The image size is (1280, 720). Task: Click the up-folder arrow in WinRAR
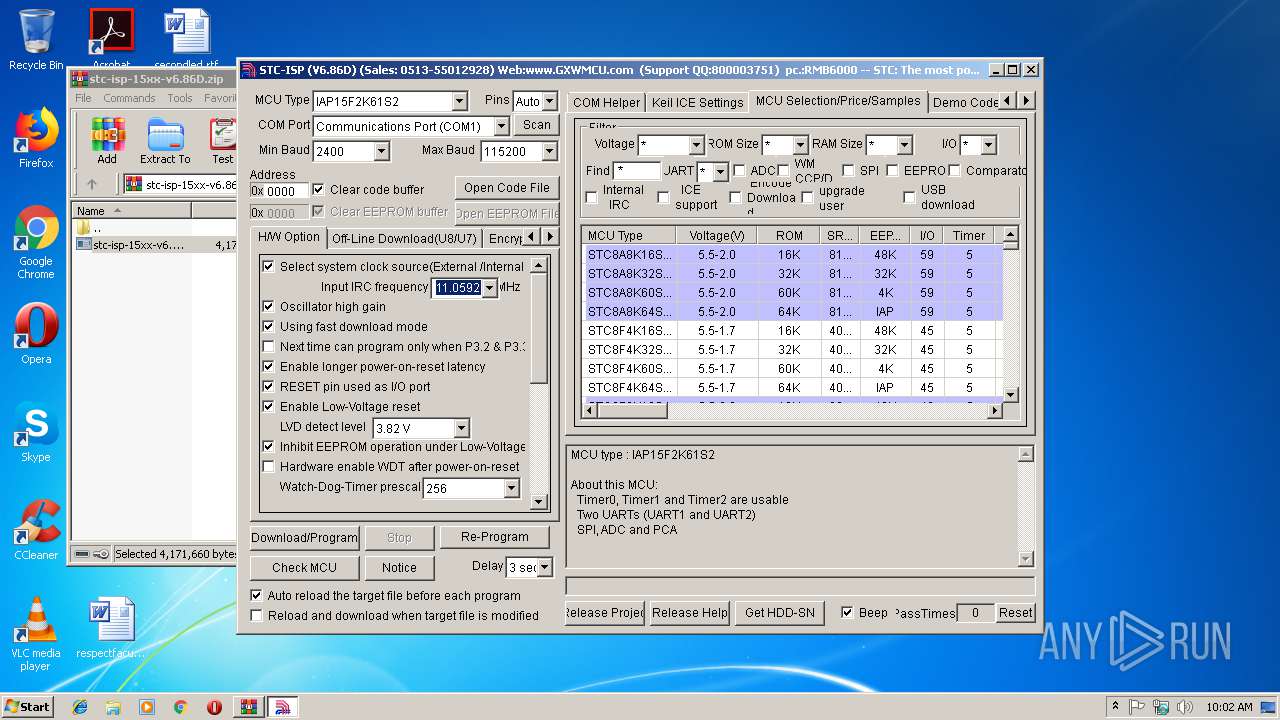coord(92,184)
